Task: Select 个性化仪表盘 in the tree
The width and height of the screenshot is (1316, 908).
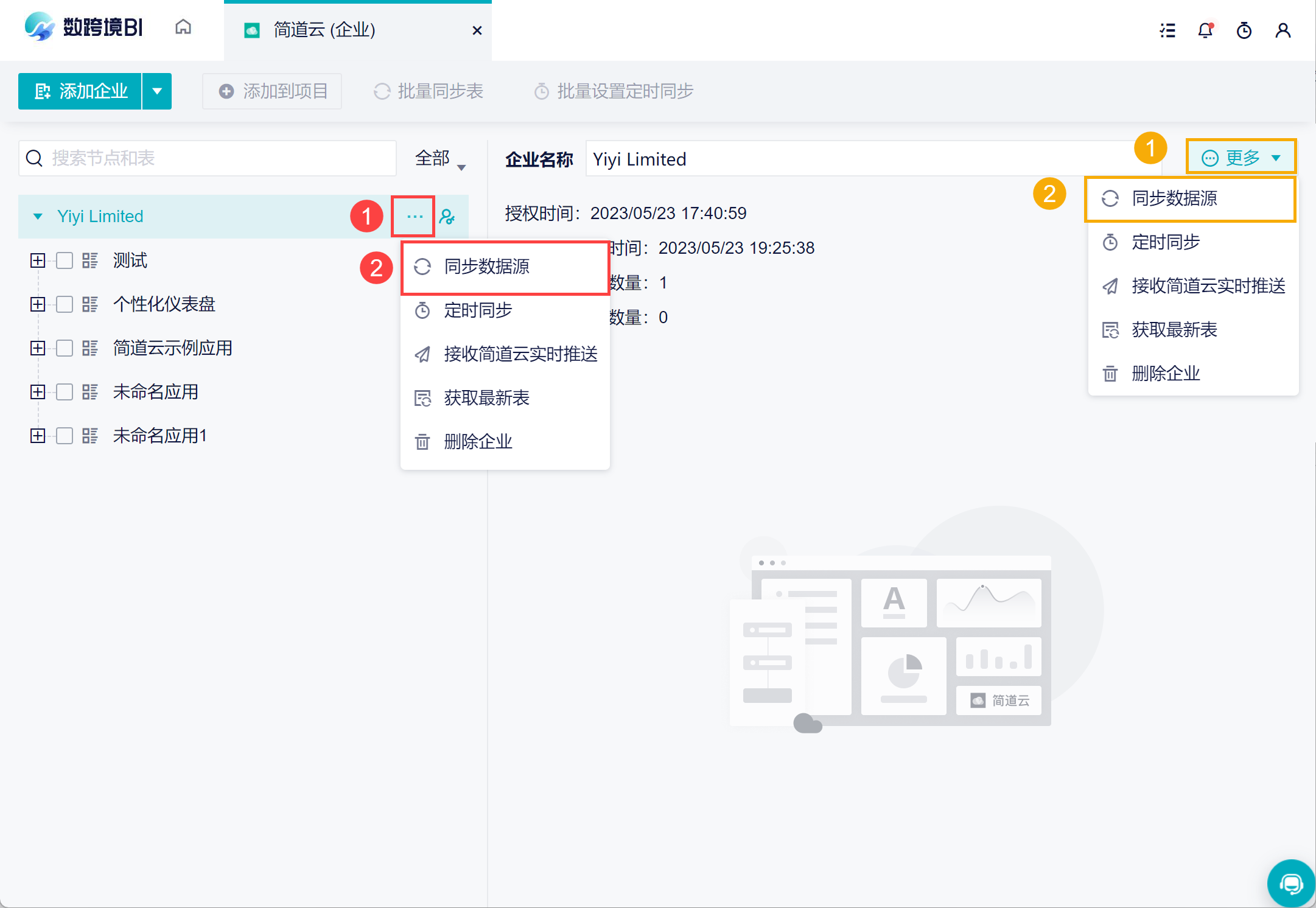Action: 164,304
